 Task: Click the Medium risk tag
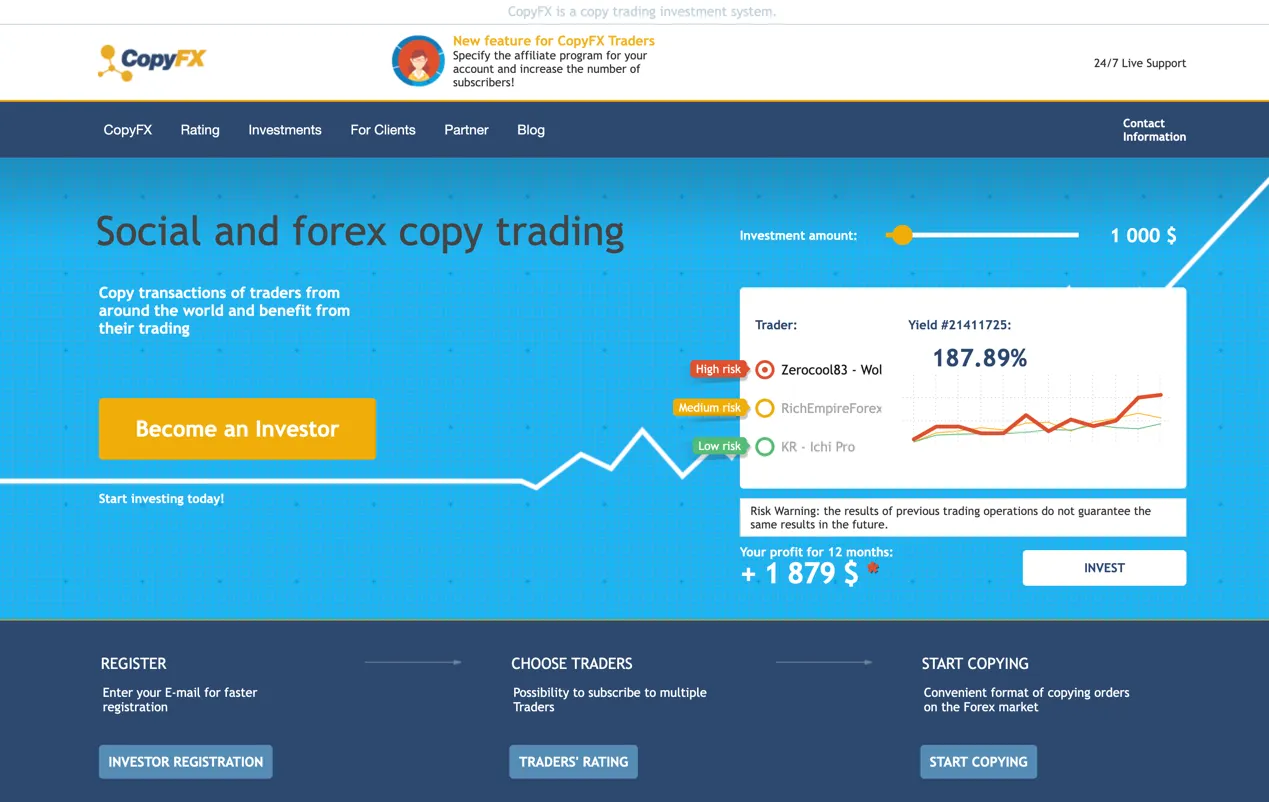pos(710,408)
